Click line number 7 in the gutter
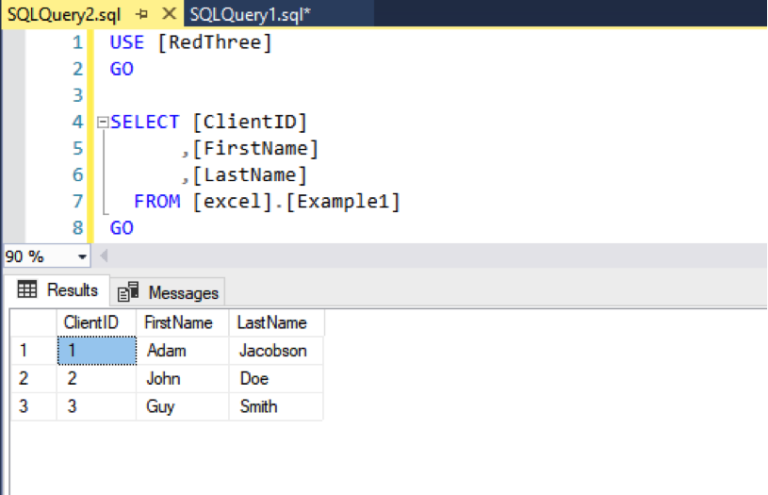Screen dimensions: 768x495 coord(77,201)
